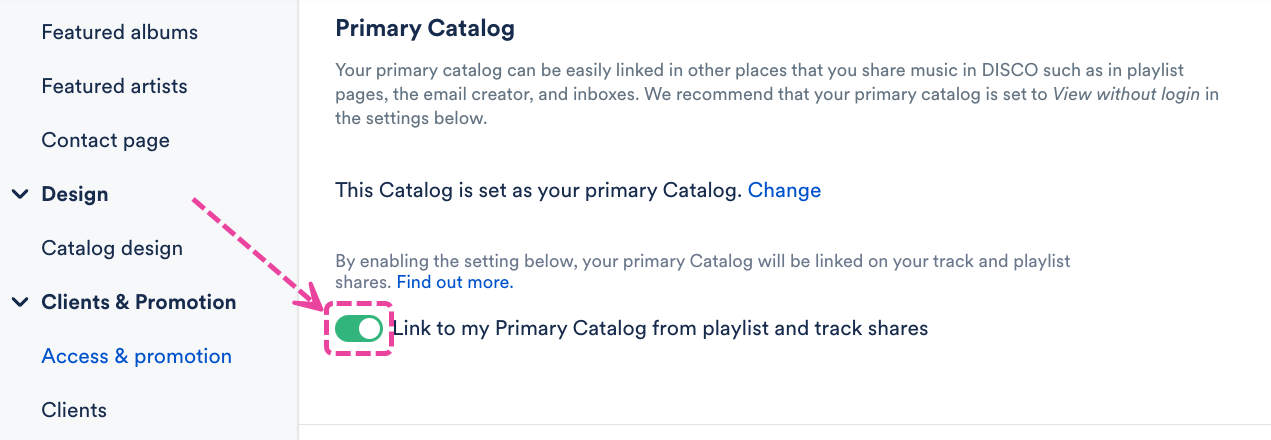This screenshot has height=440, width=1271.
Task: Open the Contact page section
Action: pyautogui.click(x=105, y=140)
